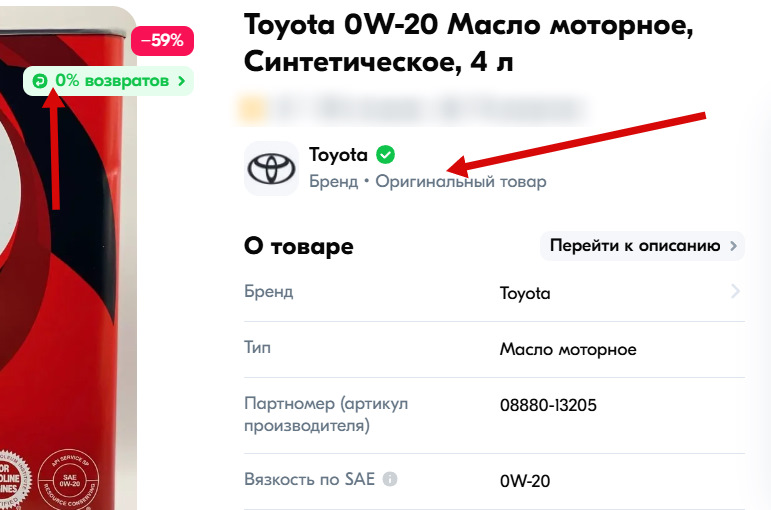Click part number 08880-13205
The width and height of the screenshot is (771, 510).
tap(548, 406)
